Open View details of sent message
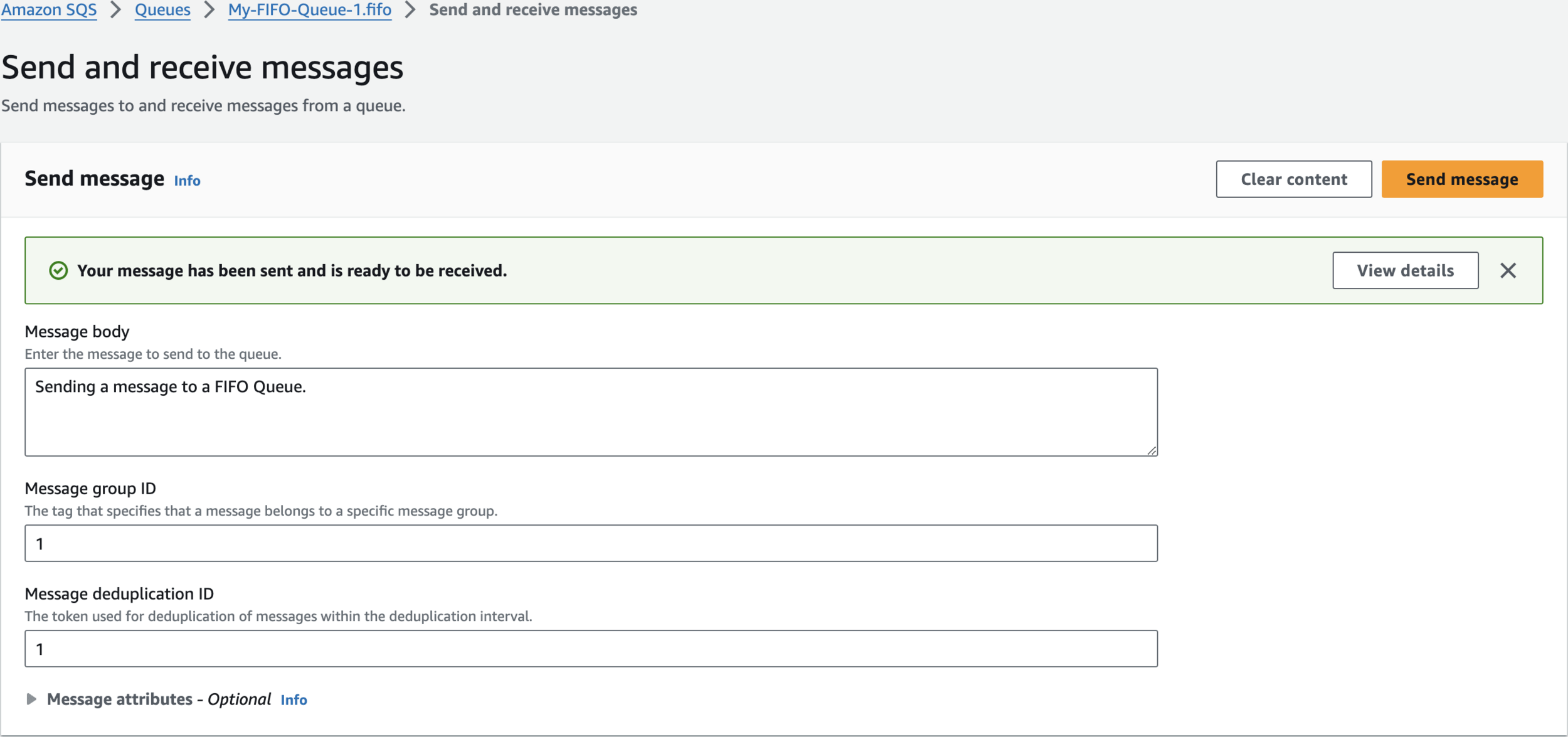 tap(1405, 270)
